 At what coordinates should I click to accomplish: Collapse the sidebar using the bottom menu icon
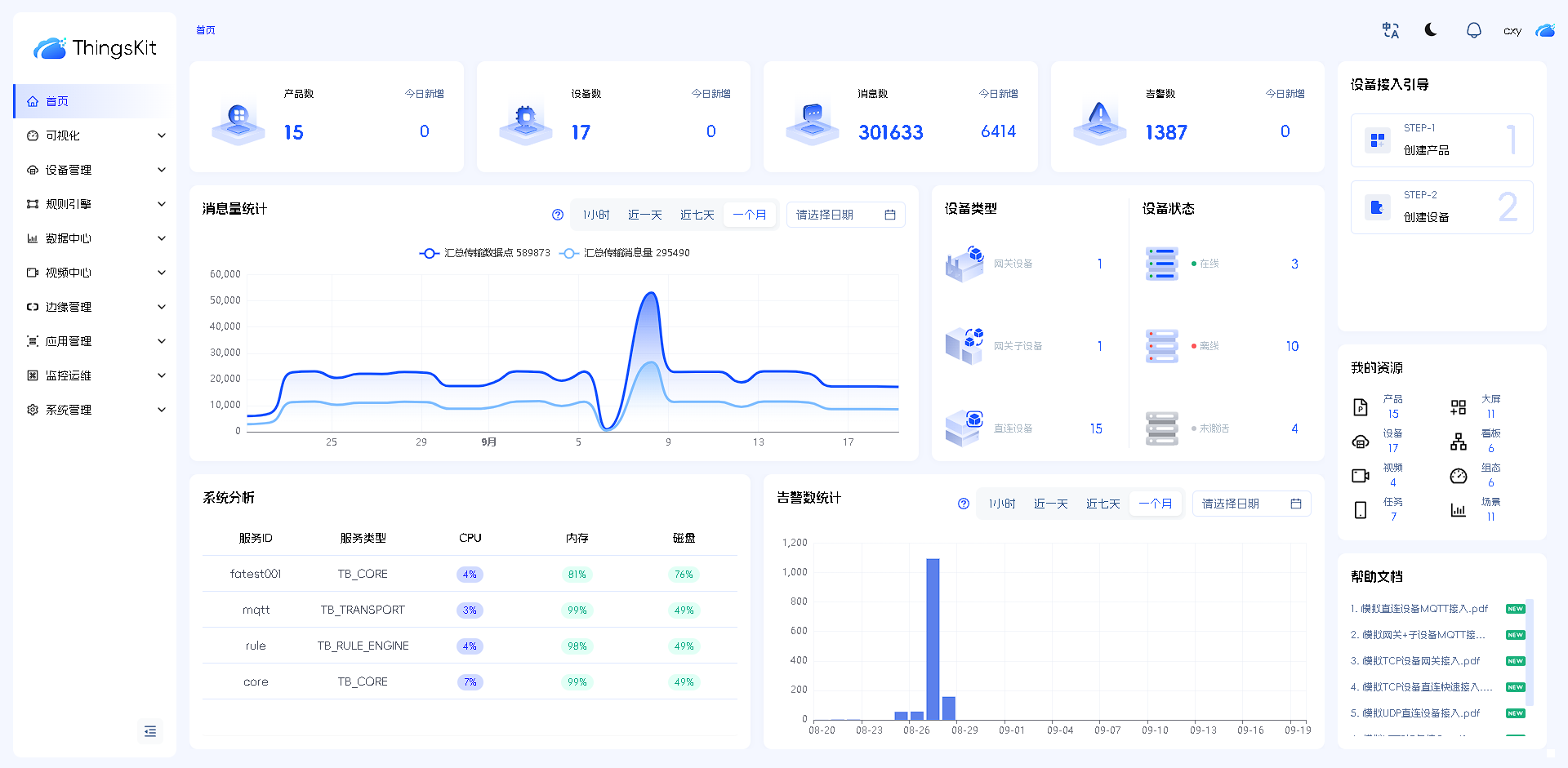point(150,731)
